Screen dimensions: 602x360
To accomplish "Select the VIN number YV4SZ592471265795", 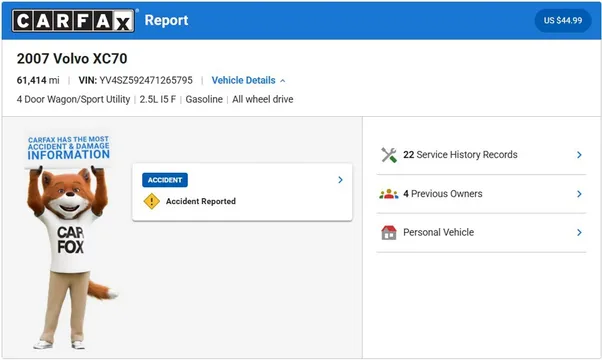I will [146, 80].
